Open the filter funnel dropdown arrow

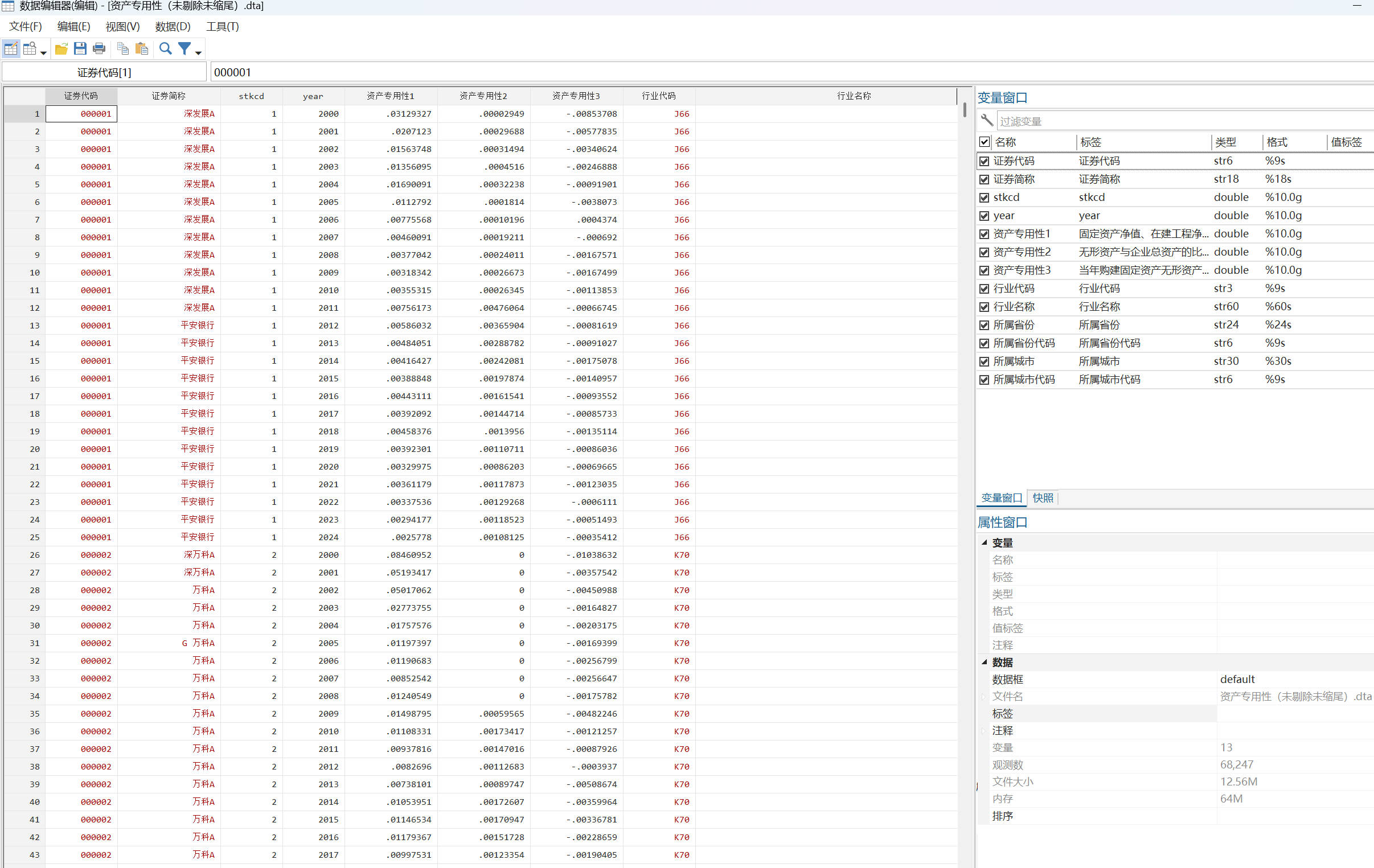point(199,52)
